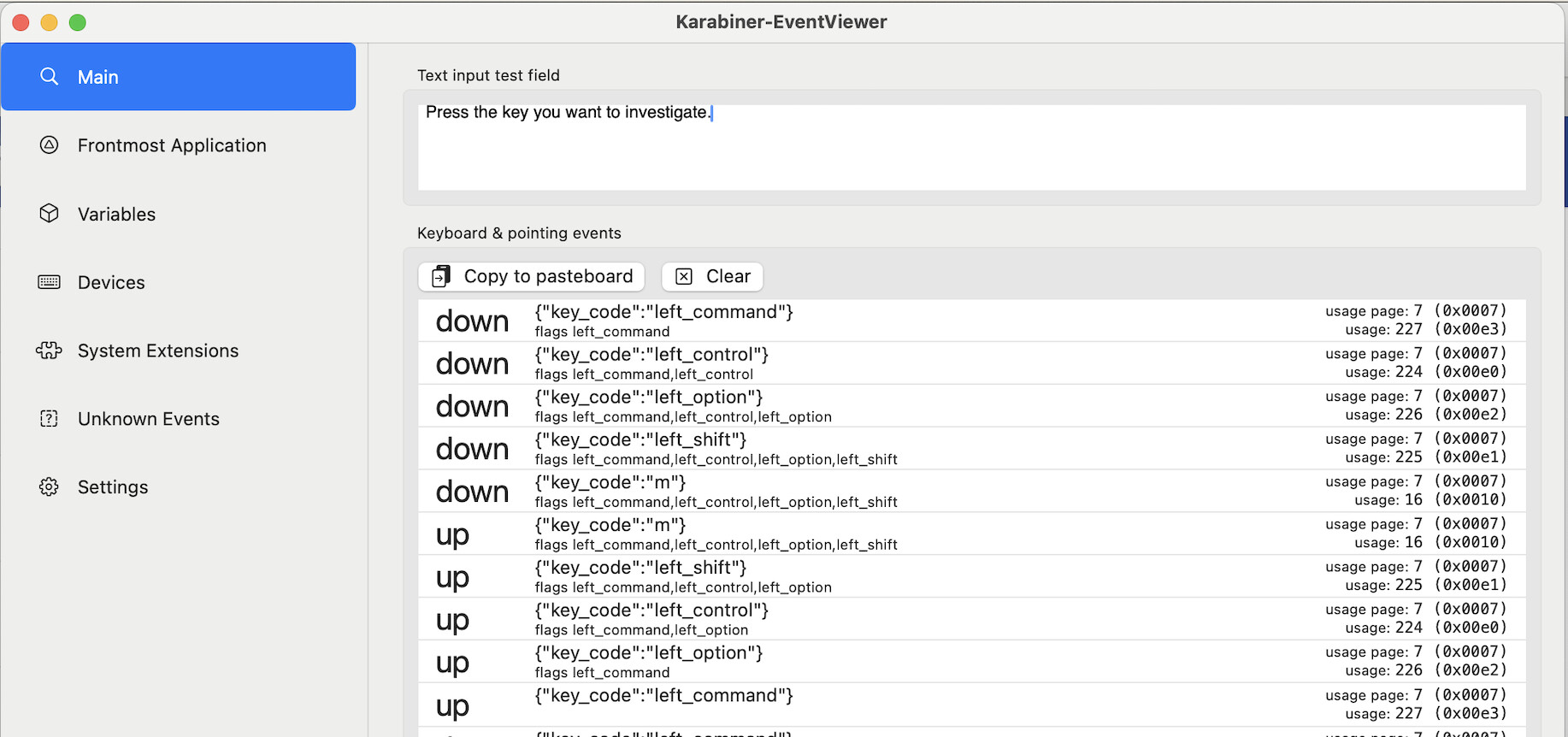Click the Devices keyboard icon
1568x737 pixels.
[x=50, y=282]
